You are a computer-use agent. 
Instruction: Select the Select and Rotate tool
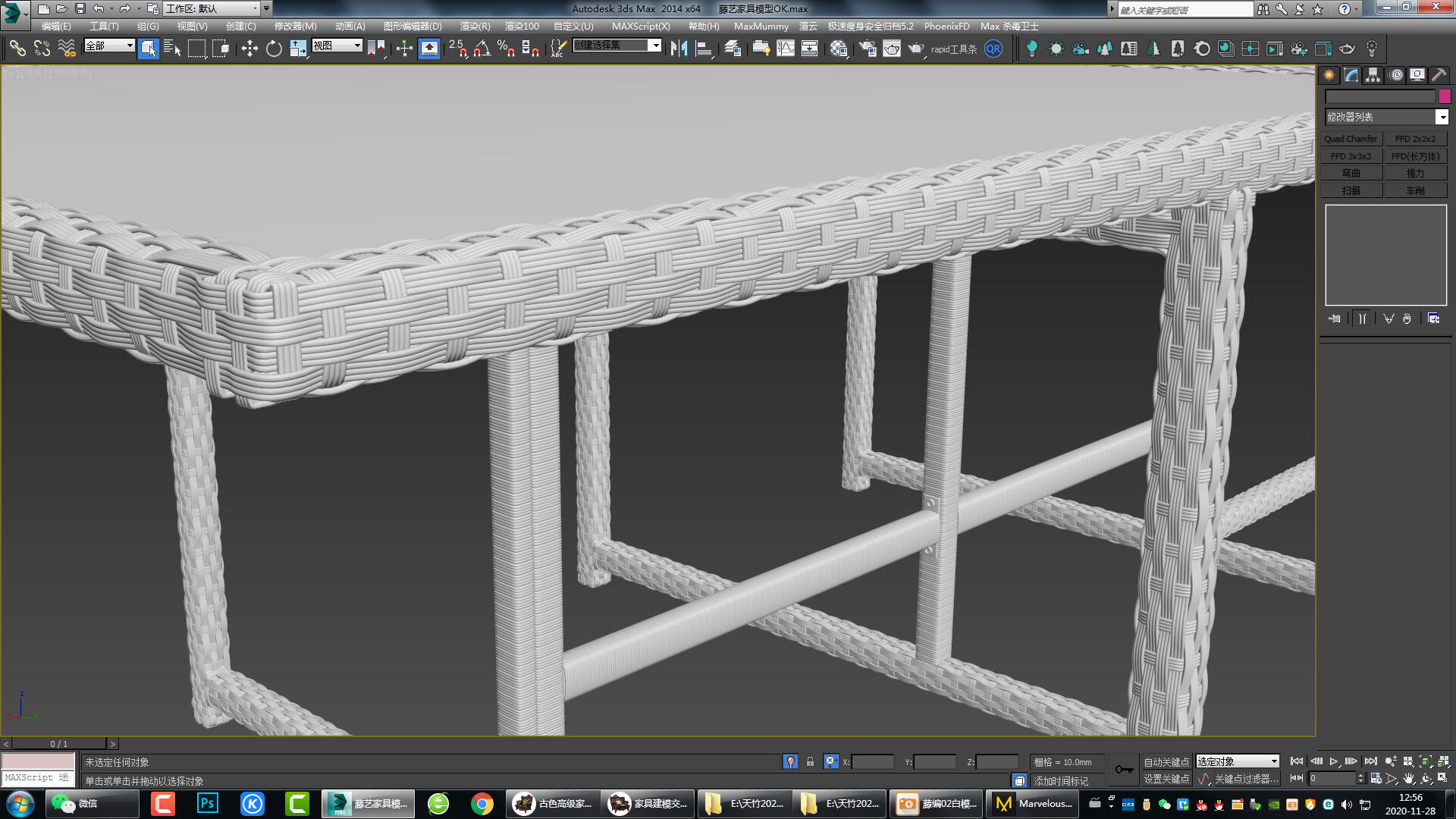[273, 47]
